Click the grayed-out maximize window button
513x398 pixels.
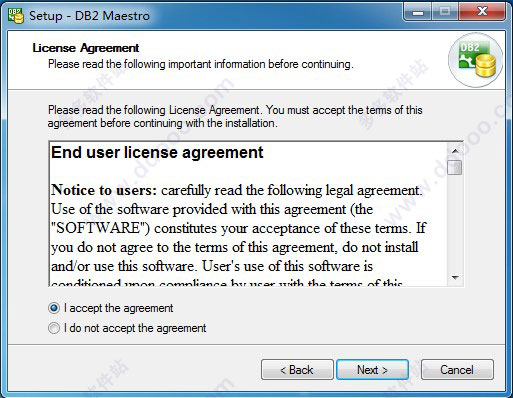point(445,12)
